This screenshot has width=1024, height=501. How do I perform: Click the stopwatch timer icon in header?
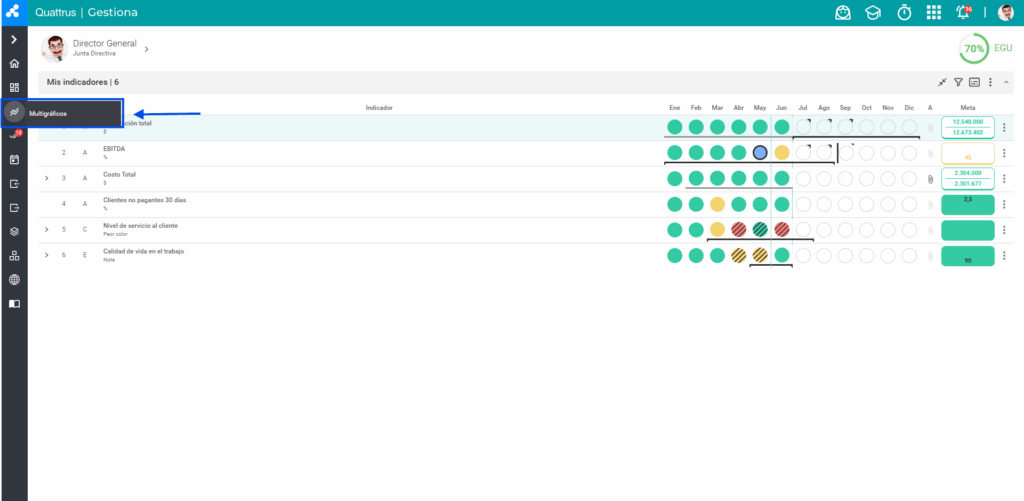tap(904, 12)
